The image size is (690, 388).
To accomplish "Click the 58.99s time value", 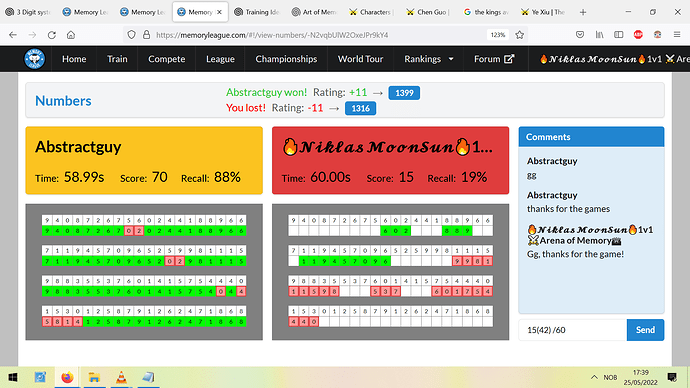I will pyautogui.click(x=84, y=177).
